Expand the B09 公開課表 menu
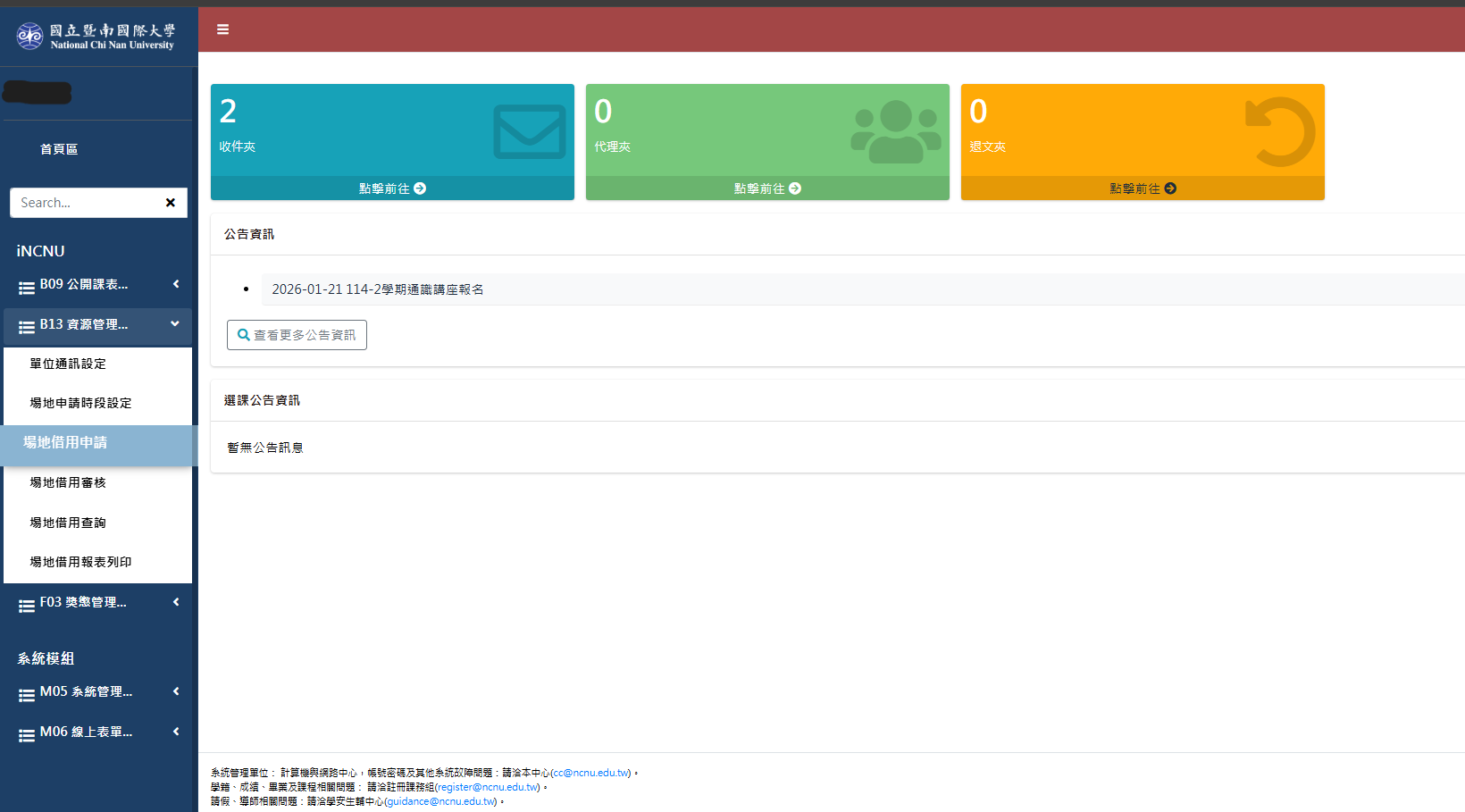 click(176, 284)
